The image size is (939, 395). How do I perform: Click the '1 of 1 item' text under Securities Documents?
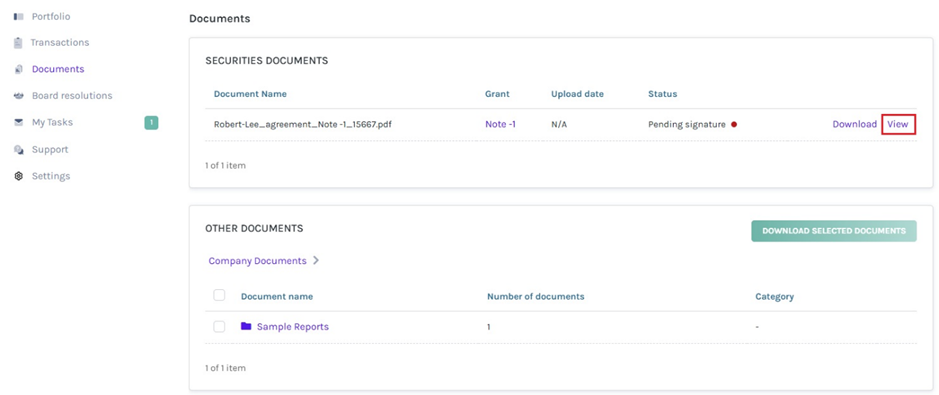click(225, 165)
